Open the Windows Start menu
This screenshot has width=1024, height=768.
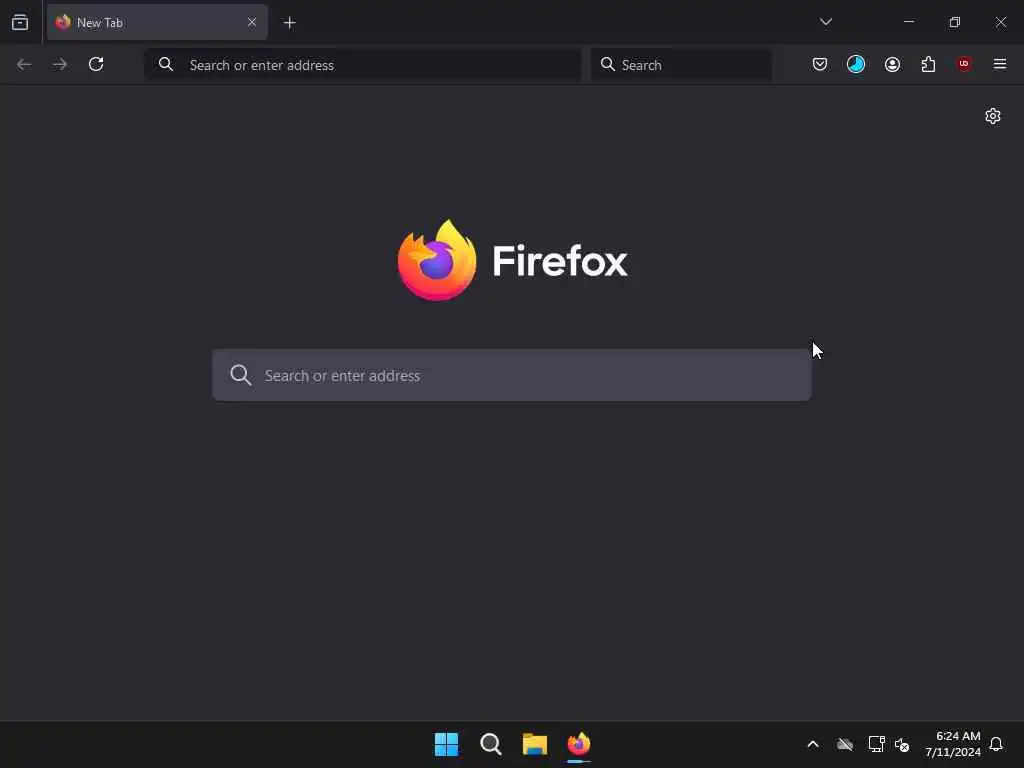click(447, 744)
